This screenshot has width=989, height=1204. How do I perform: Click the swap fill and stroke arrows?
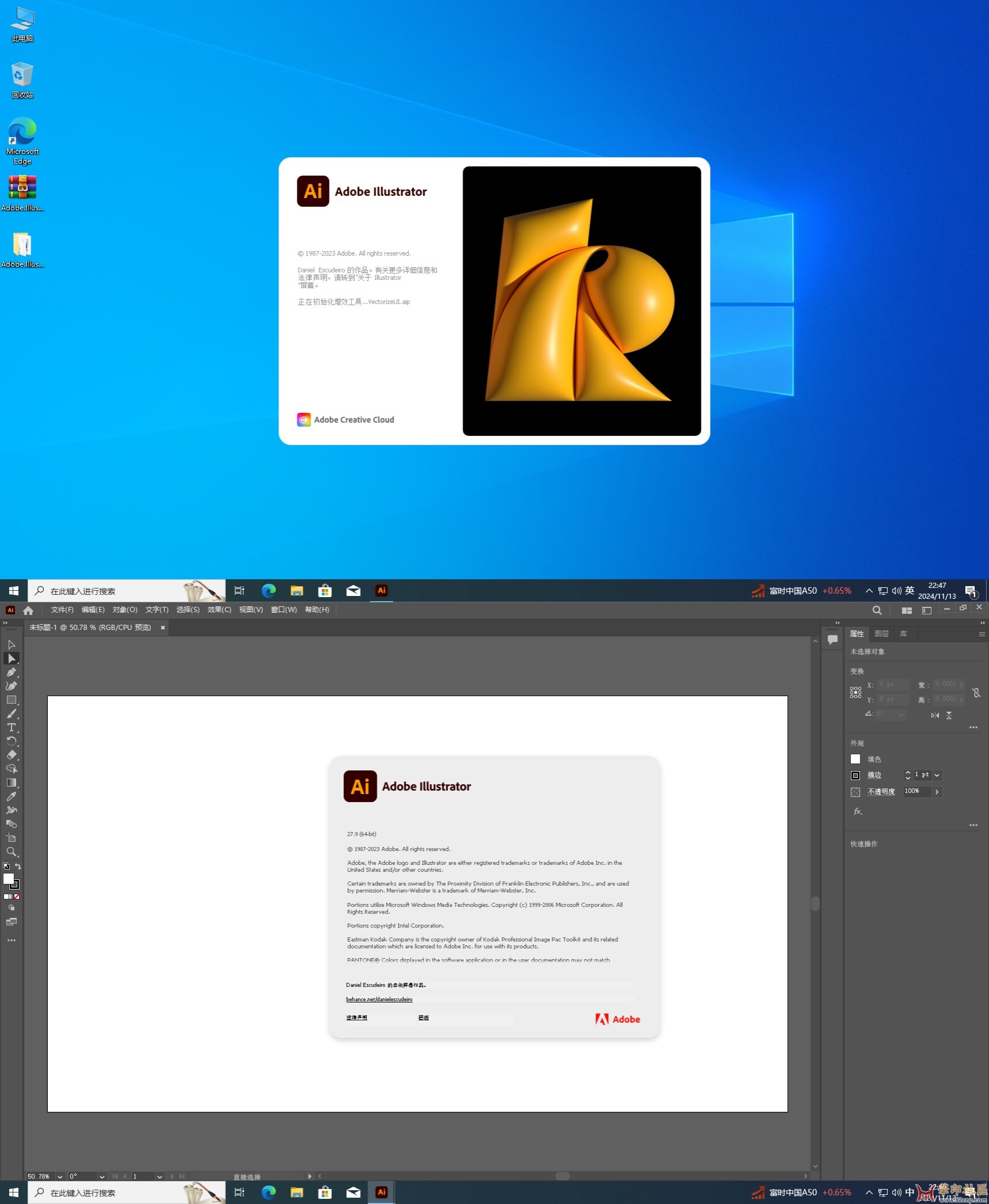(18, 866)
